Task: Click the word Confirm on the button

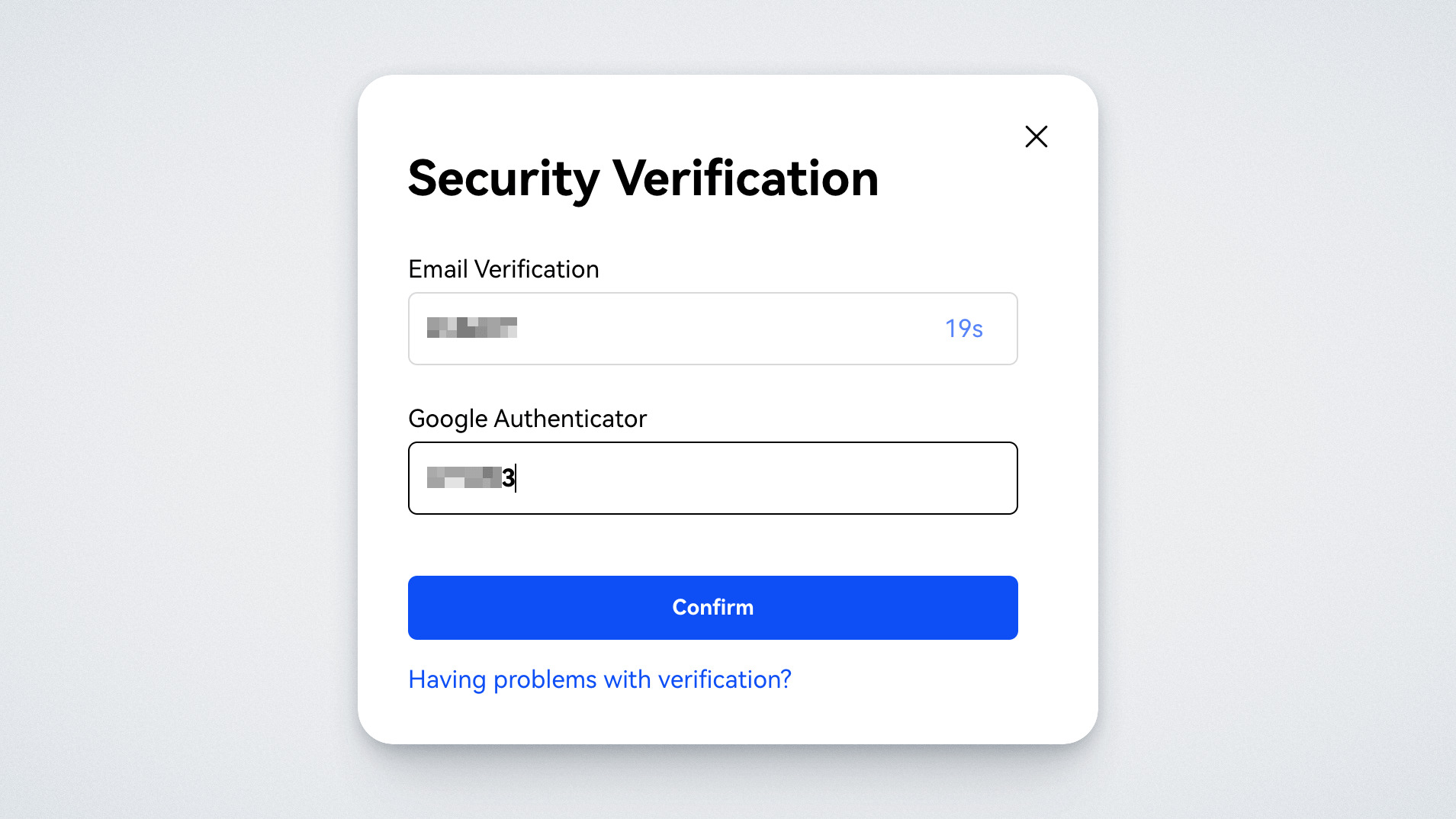Action: tap(712, 608)
